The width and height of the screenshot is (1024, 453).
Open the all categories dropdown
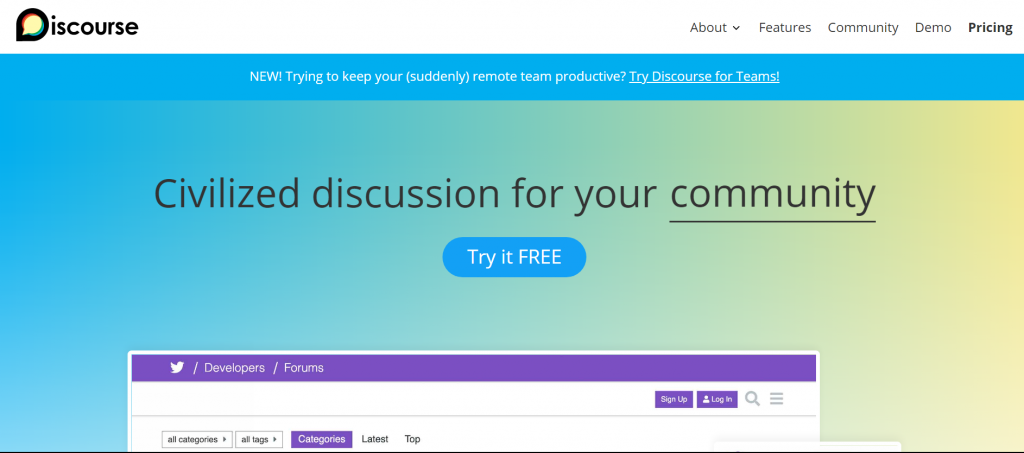click(x=197, y=439)
